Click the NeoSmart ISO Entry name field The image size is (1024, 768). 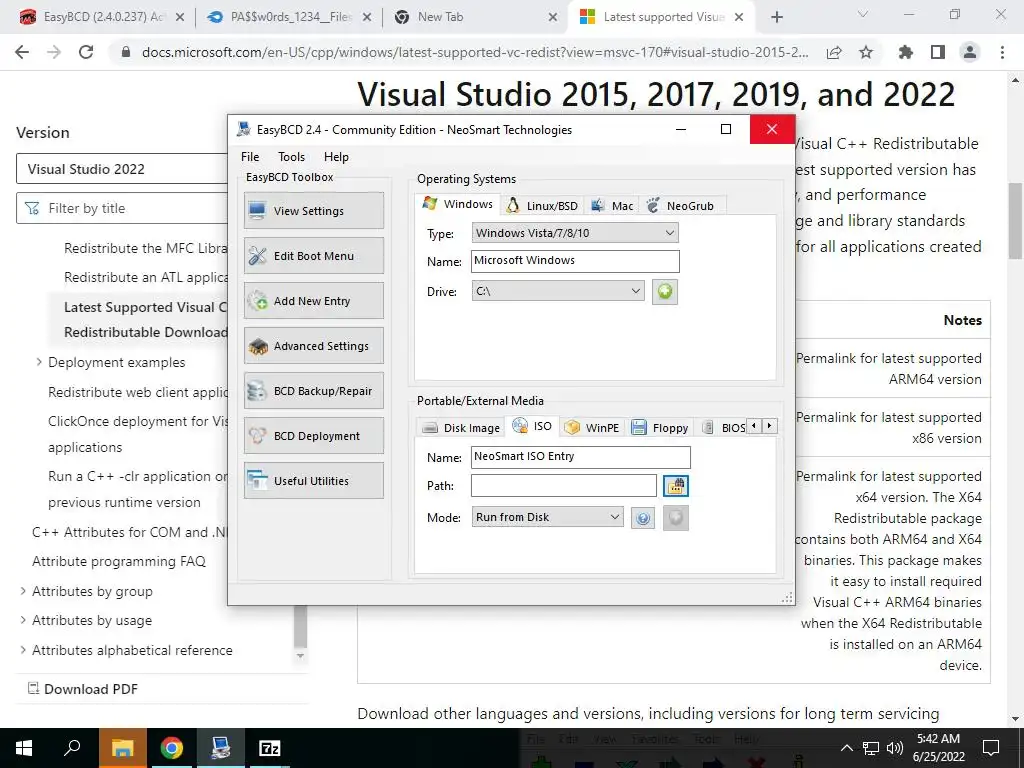pos(581,457)
